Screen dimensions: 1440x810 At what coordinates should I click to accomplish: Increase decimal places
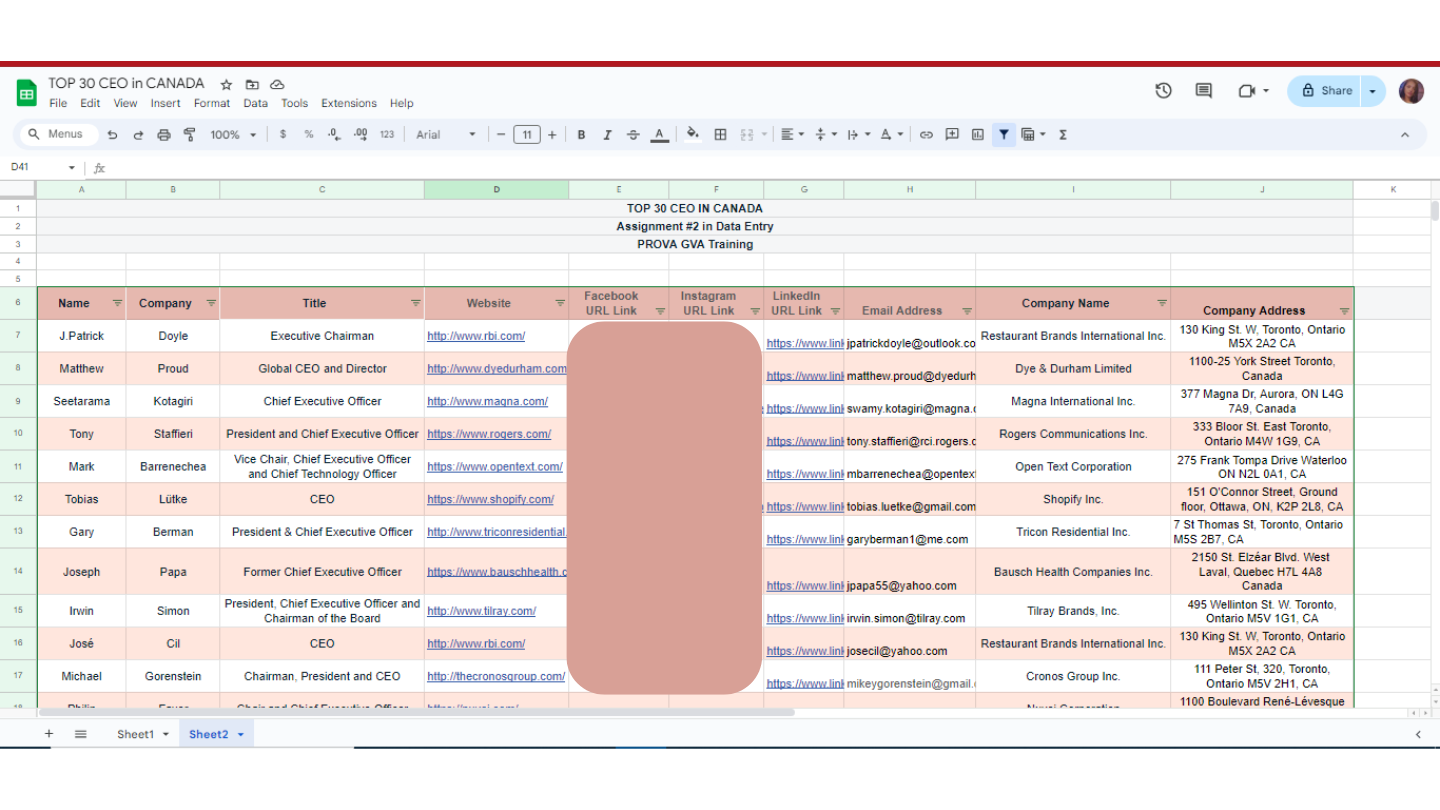[360, 135]
